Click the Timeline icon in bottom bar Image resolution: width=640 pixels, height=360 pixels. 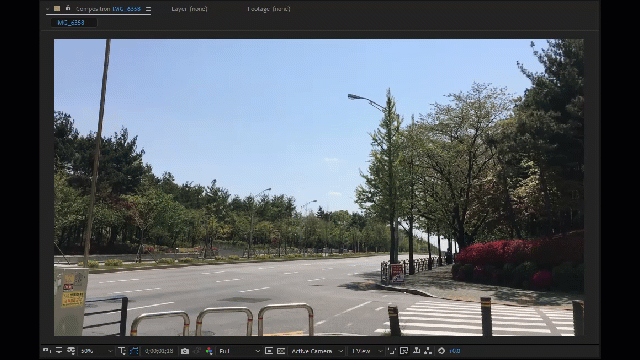tap(416, 351)
